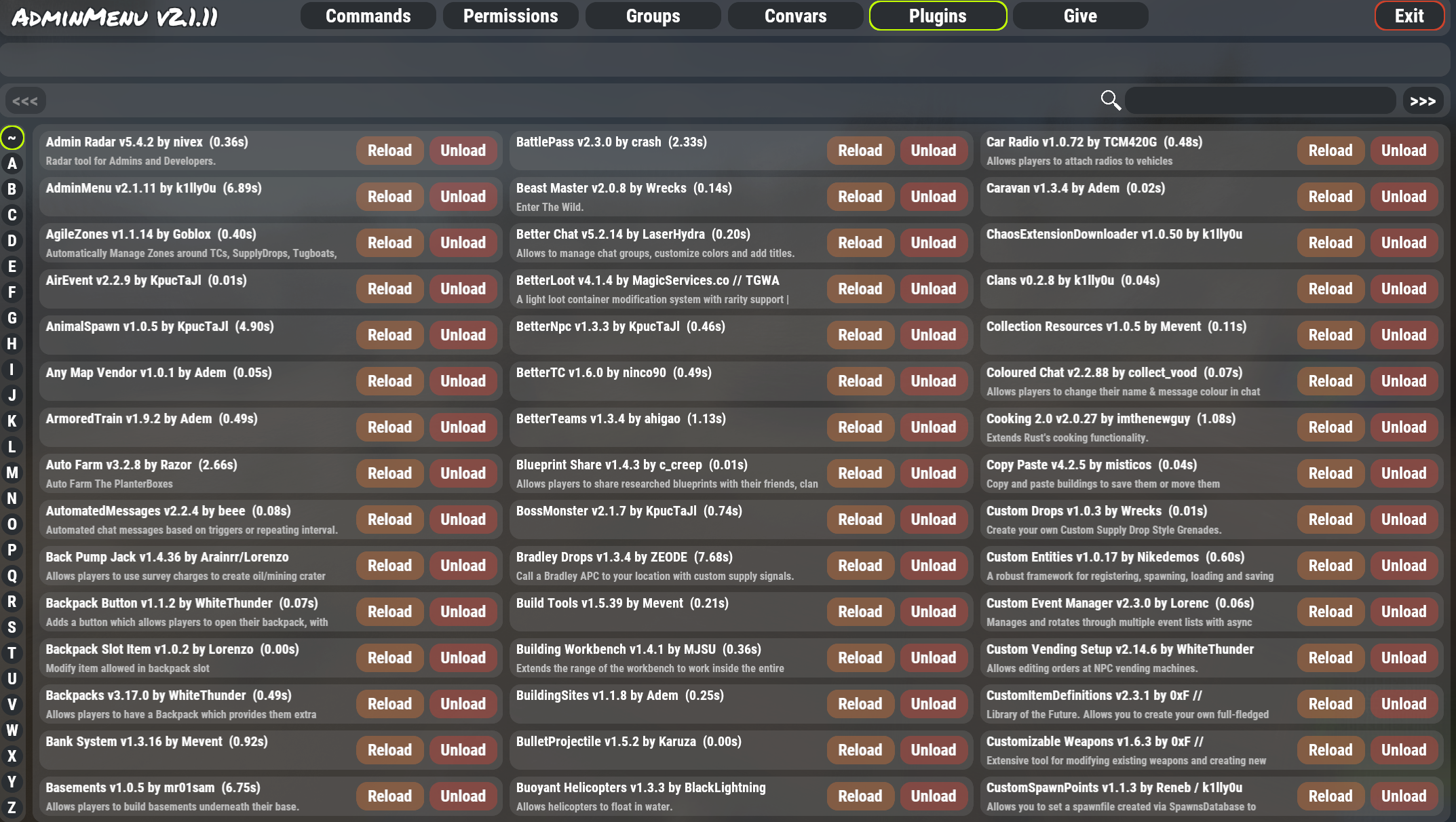Click the plugin search input field
The width and height of the screenshot is (1456, 822).
pyautogui.click(x=1260, y=101)
